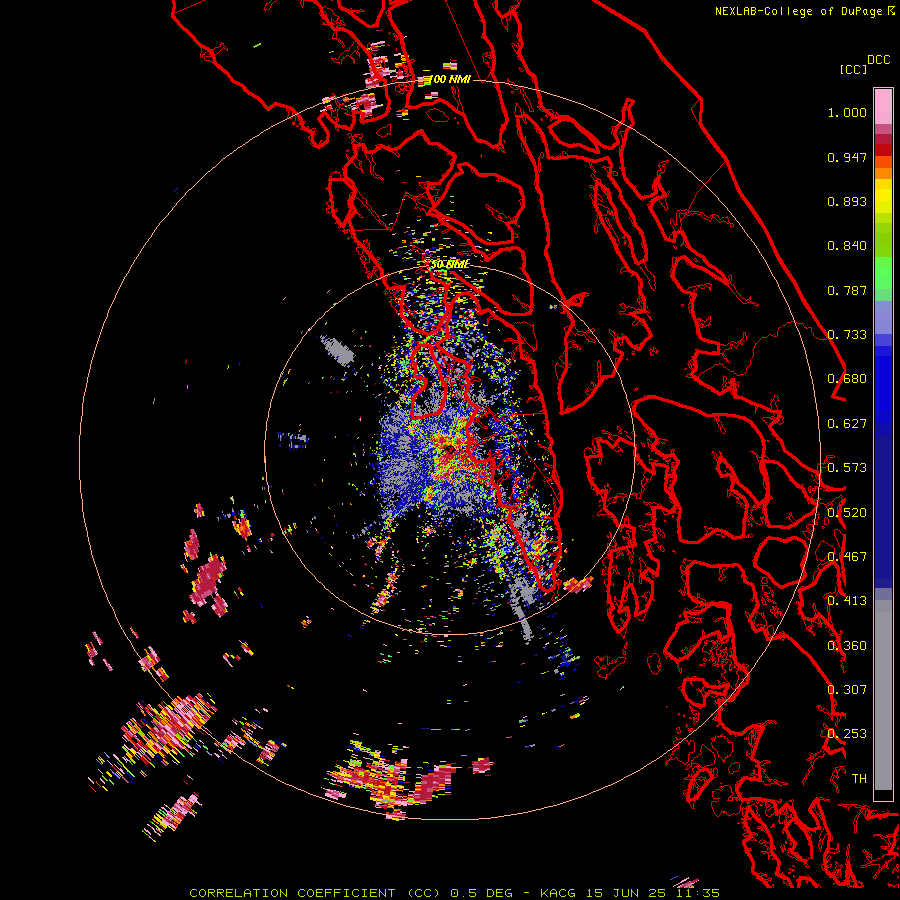Image resolution: width=900 pixels, height=900 pixels.
Task: Click the 0.307 scale value
Action: [x=847, y=690]
